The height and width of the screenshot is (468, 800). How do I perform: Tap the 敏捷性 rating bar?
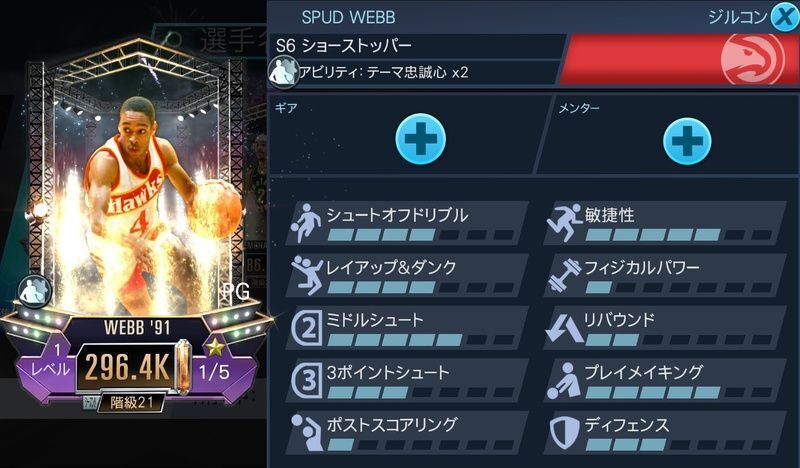(679, 235)
